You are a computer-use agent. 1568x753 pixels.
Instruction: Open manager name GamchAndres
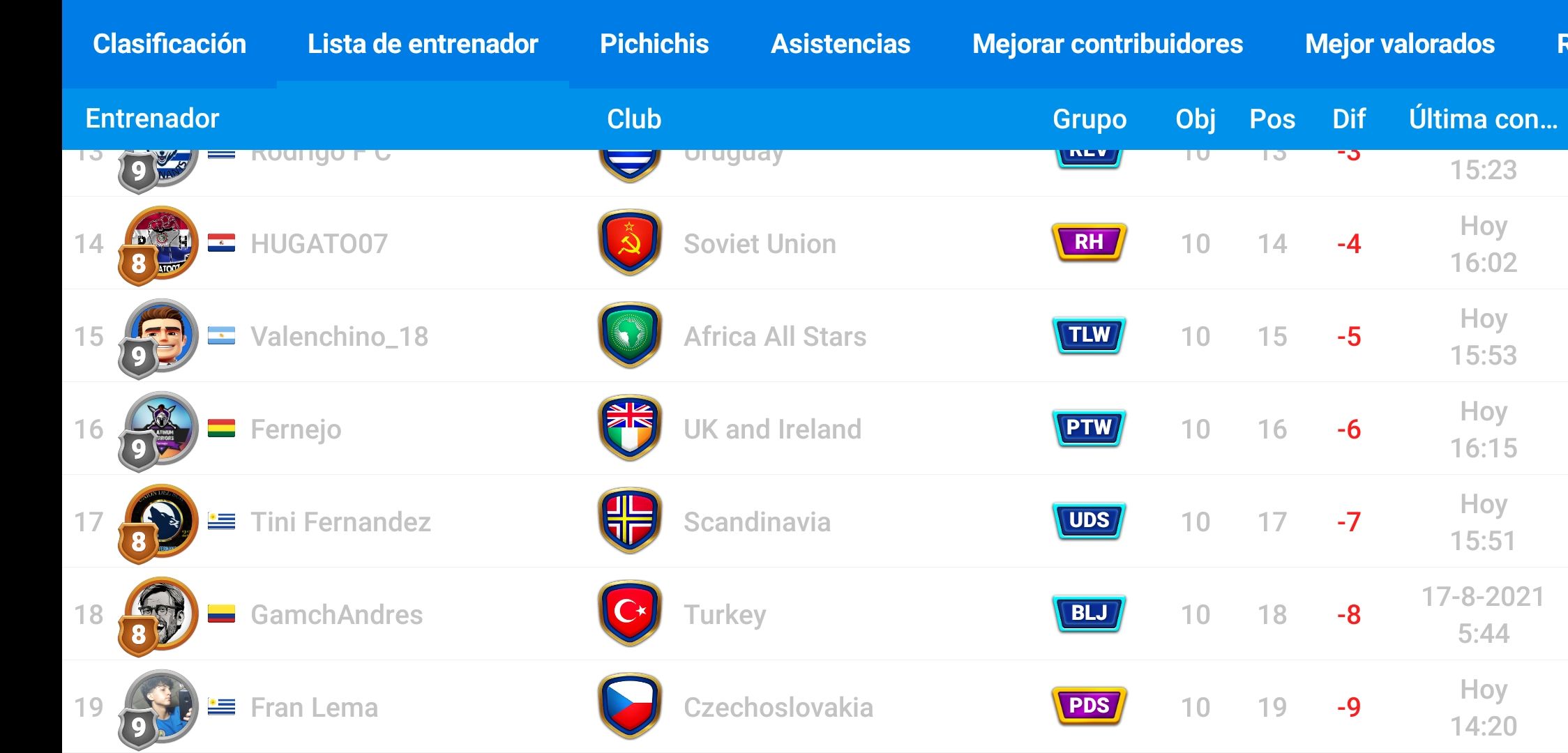(337, 614)
